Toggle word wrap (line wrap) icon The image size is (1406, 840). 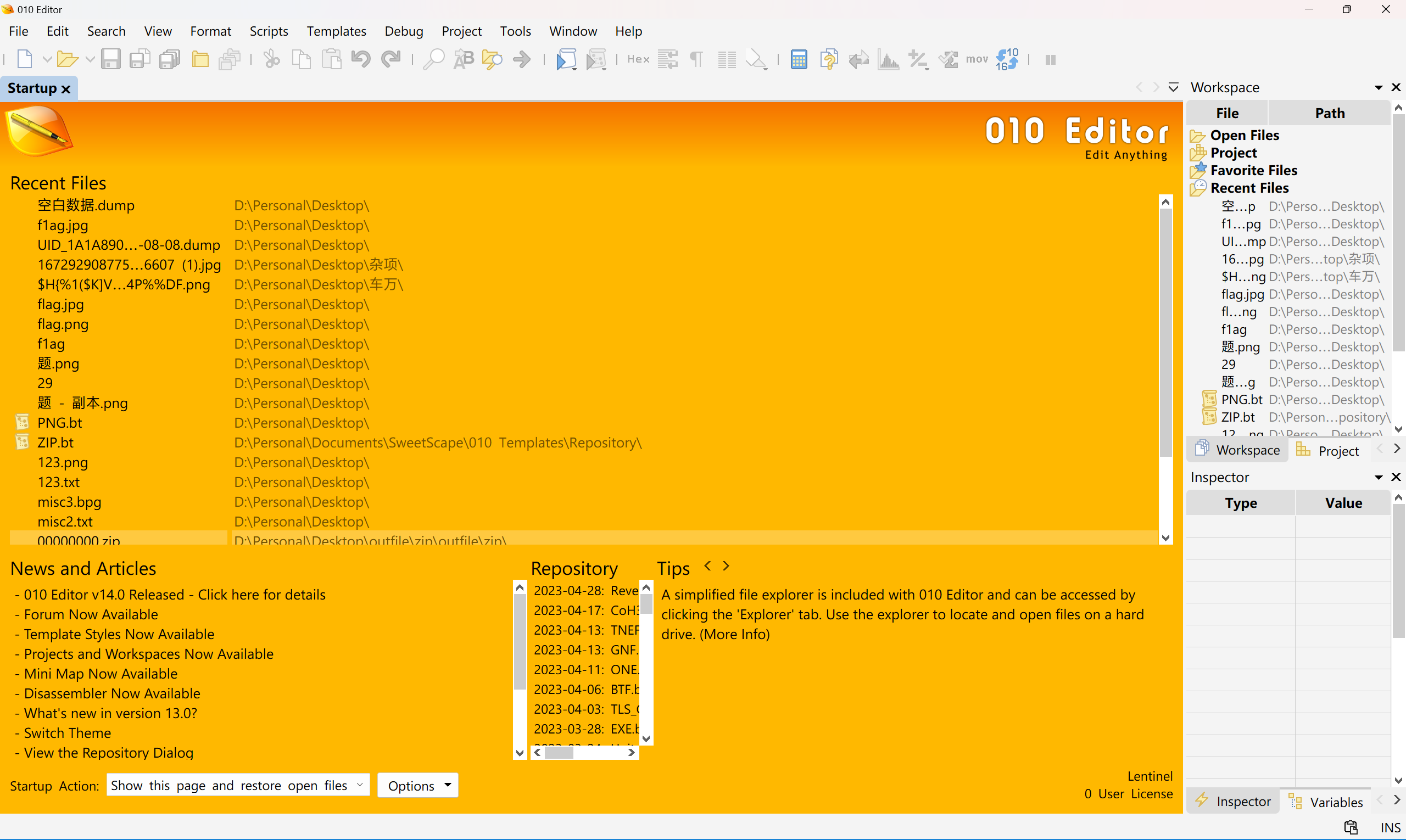(x=668, y=59)
